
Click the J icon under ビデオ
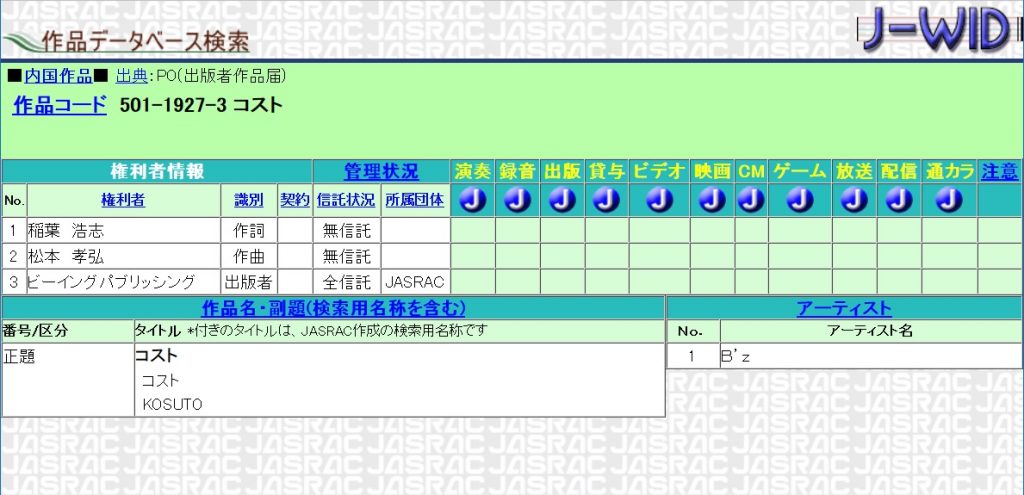[x=660, y=200]
